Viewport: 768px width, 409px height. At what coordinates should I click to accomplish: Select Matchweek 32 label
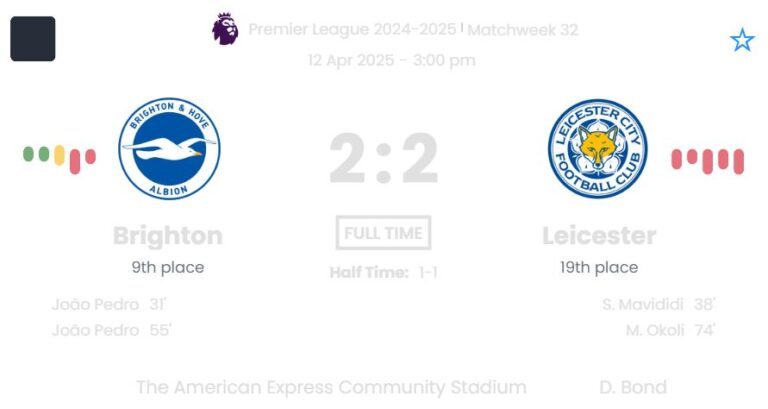(x=522, y=30)
